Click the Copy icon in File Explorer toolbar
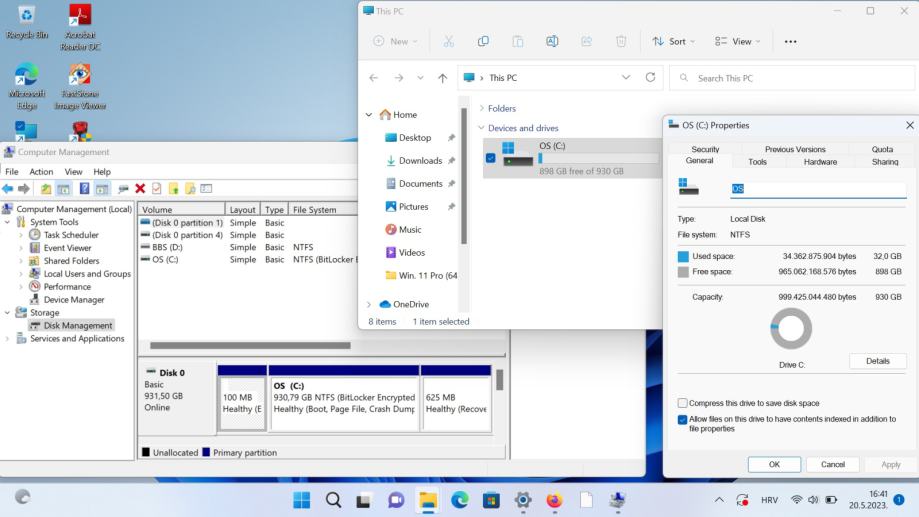The width and height of the screenshot is (919, 517). pyautogui.click(x=483, y=41)
